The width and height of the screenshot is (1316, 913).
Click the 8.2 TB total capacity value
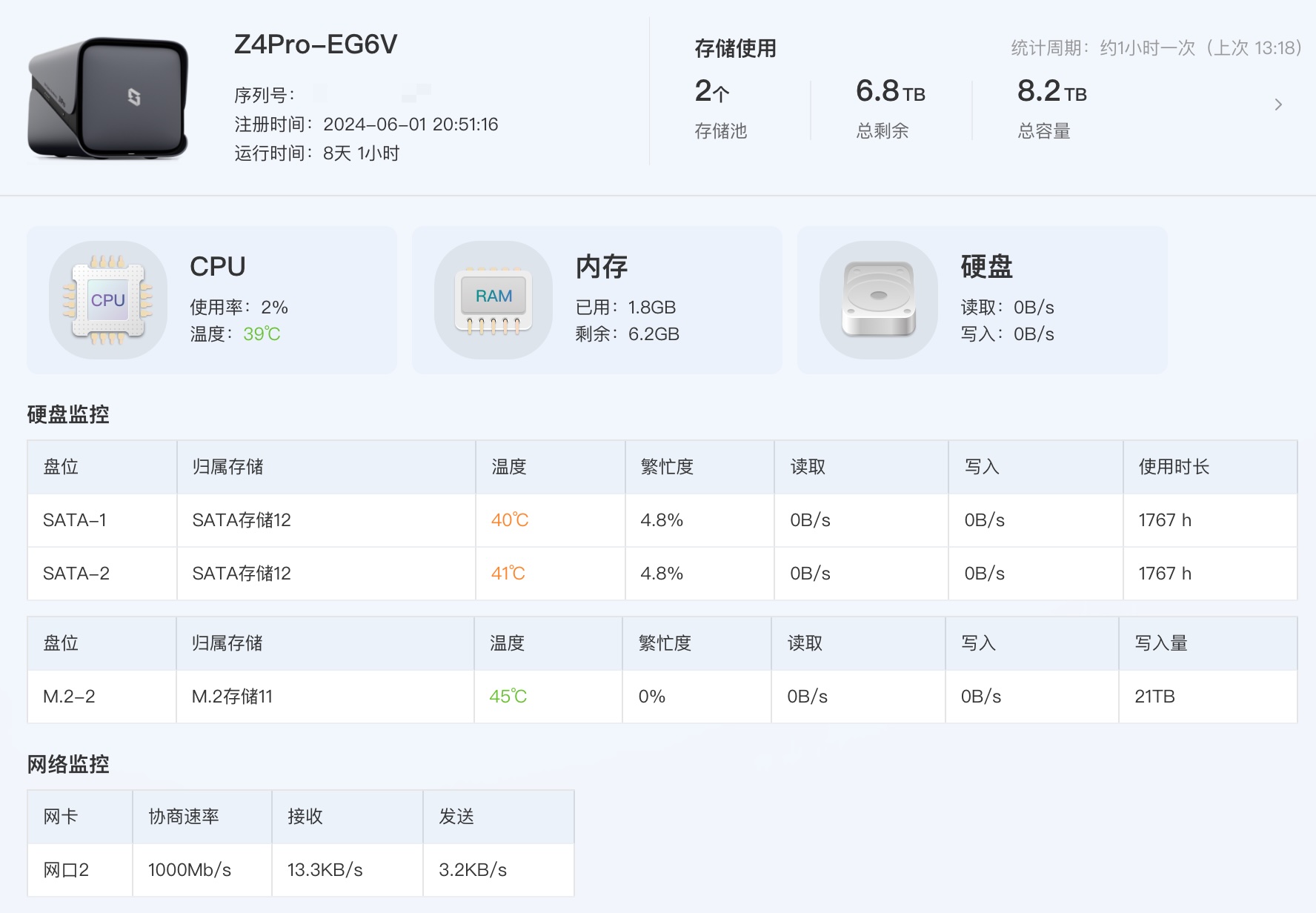1052,91
